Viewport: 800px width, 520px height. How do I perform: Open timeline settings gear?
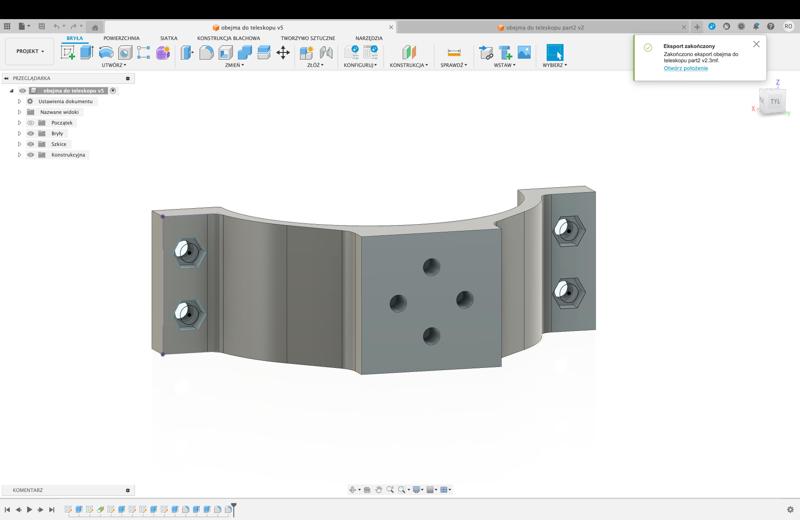790,509
